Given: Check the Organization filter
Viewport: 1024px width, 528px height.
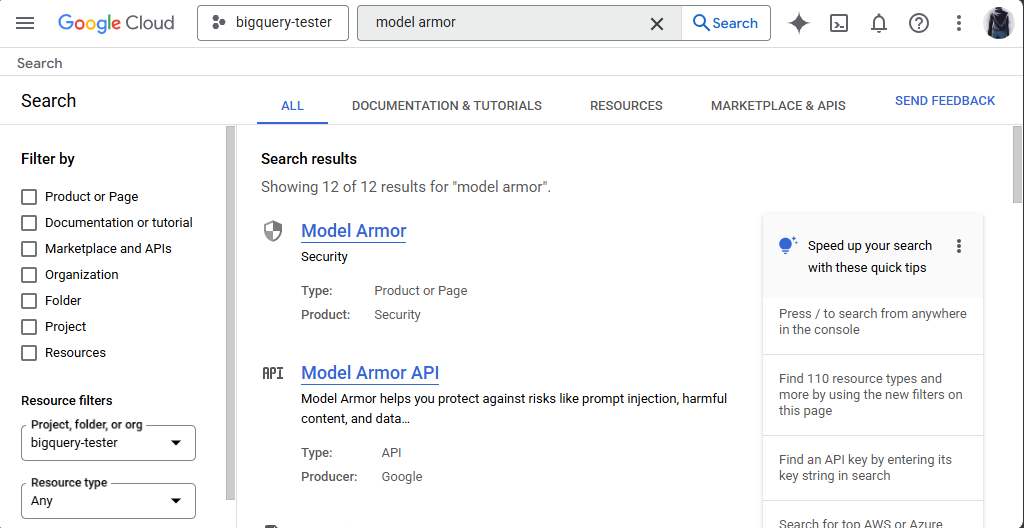Looking at the screenshot, I should click(29, 274).
